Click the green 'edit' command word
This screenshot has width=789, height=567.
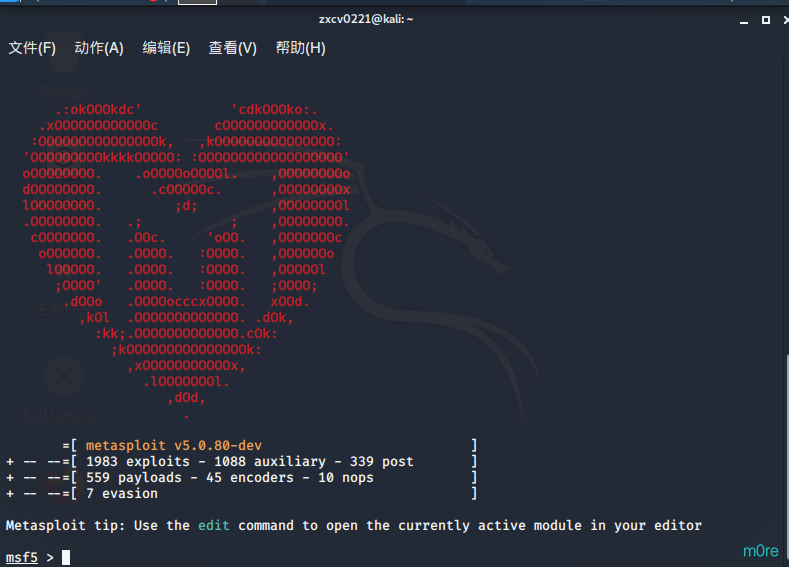click(x=214, y=525)
